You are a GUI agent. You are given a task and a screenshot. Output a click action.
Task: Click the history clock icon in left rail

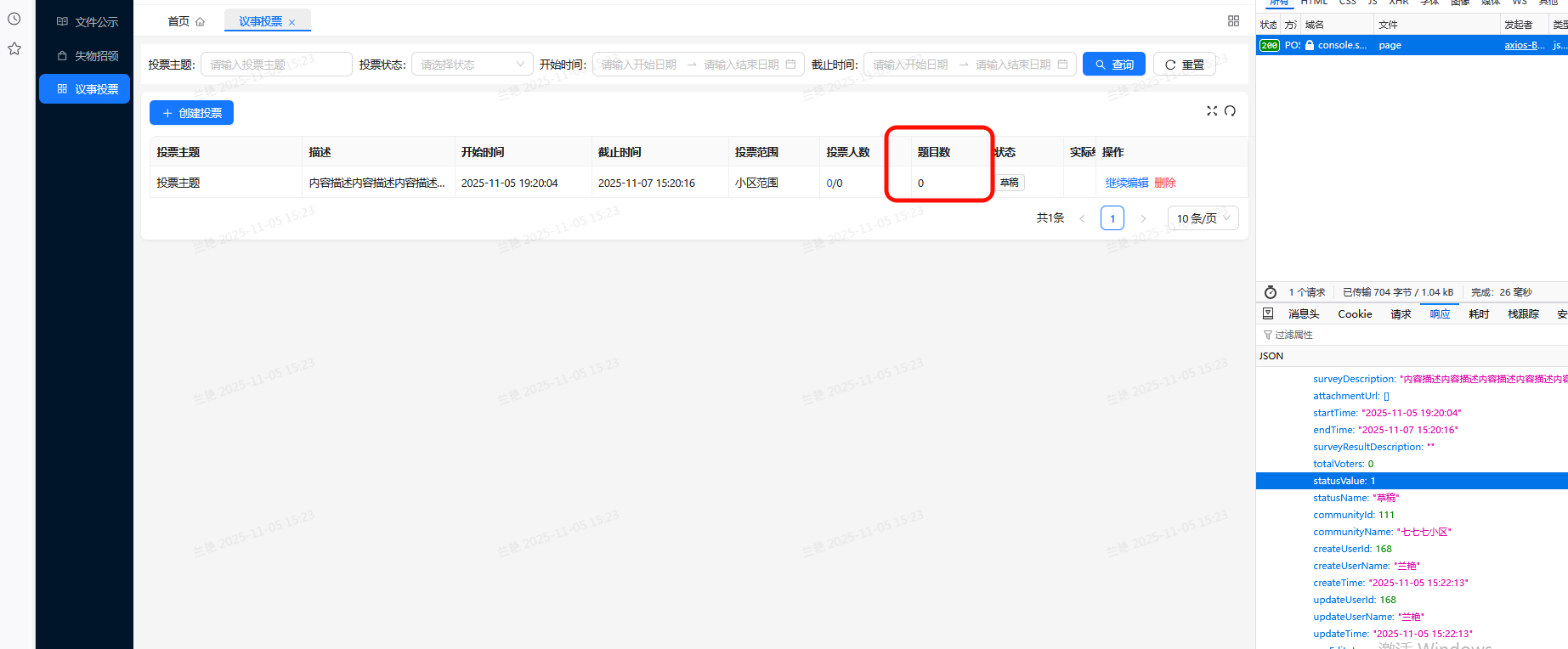tap(14, 19)
